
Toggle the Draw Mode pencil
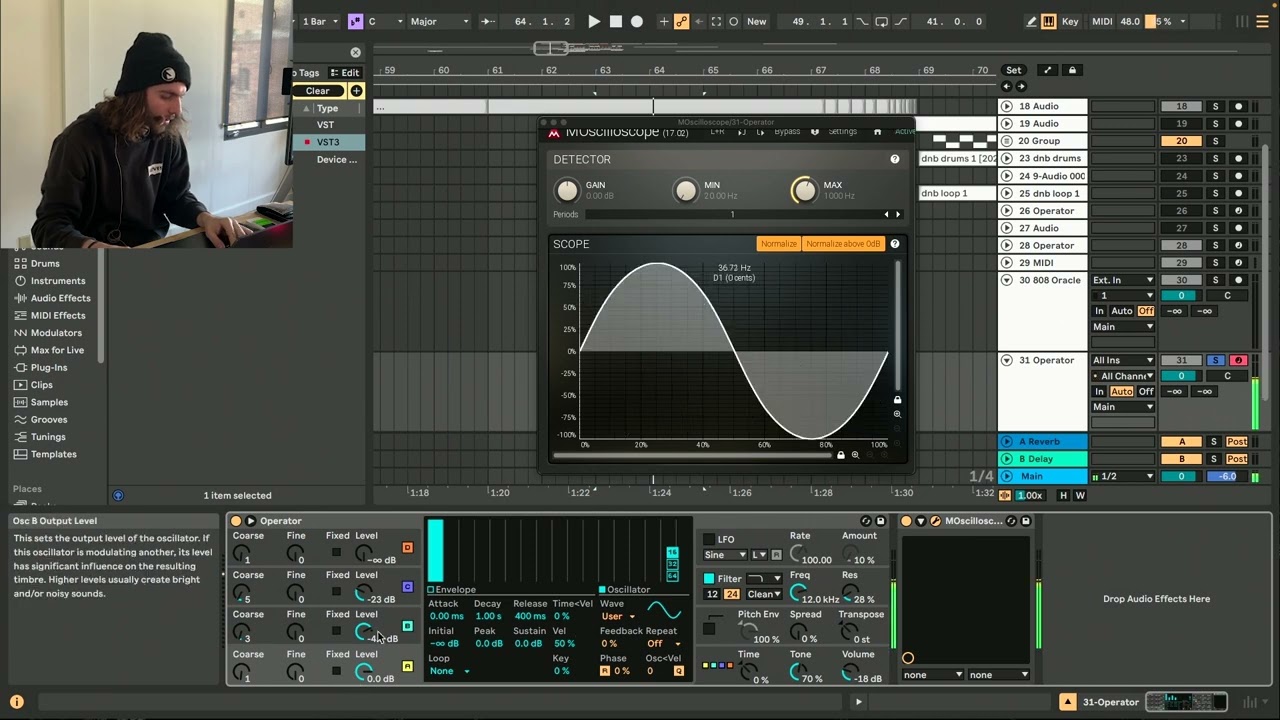coord(1031,21)
